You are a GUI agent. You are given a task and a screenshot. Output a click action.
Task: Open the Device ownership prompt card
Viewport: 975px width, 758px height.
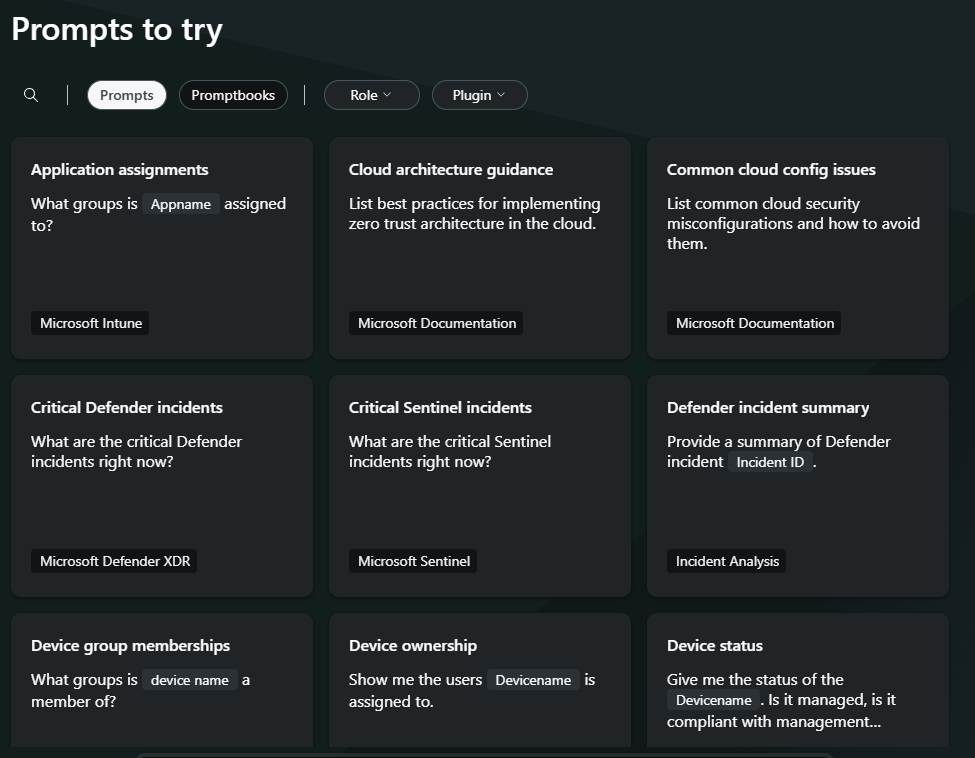pos(480,680)
